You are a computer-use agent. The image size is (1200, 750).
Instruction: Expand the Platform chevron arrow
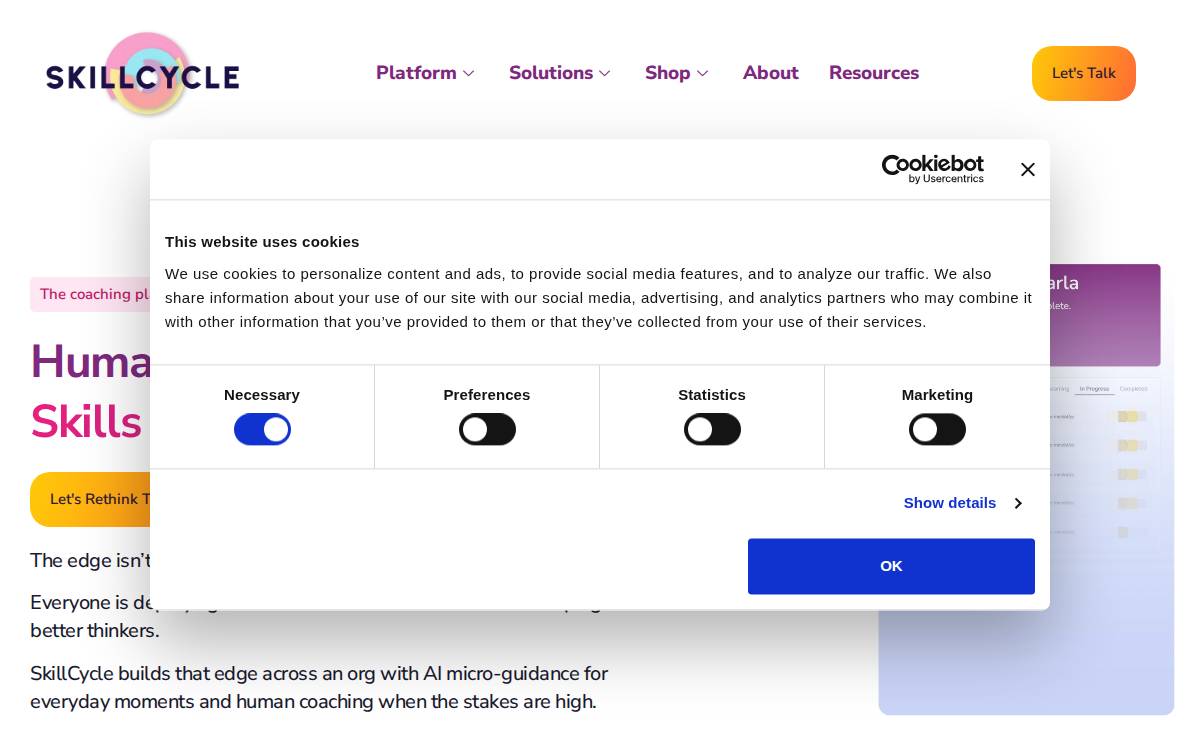pyautogui.click(x=468, y=74)
